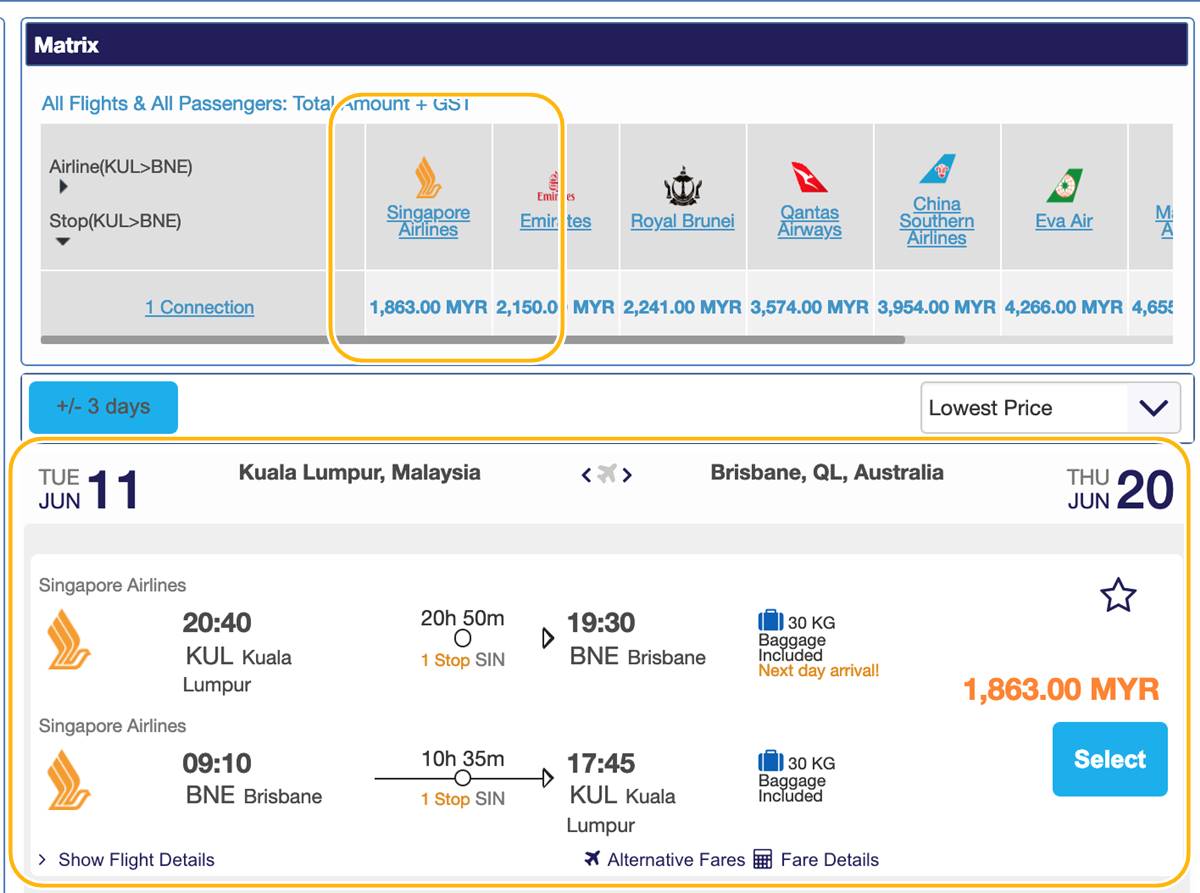
Task: Click the calculator icon beside Fare Details
Action: click(763, 859)
